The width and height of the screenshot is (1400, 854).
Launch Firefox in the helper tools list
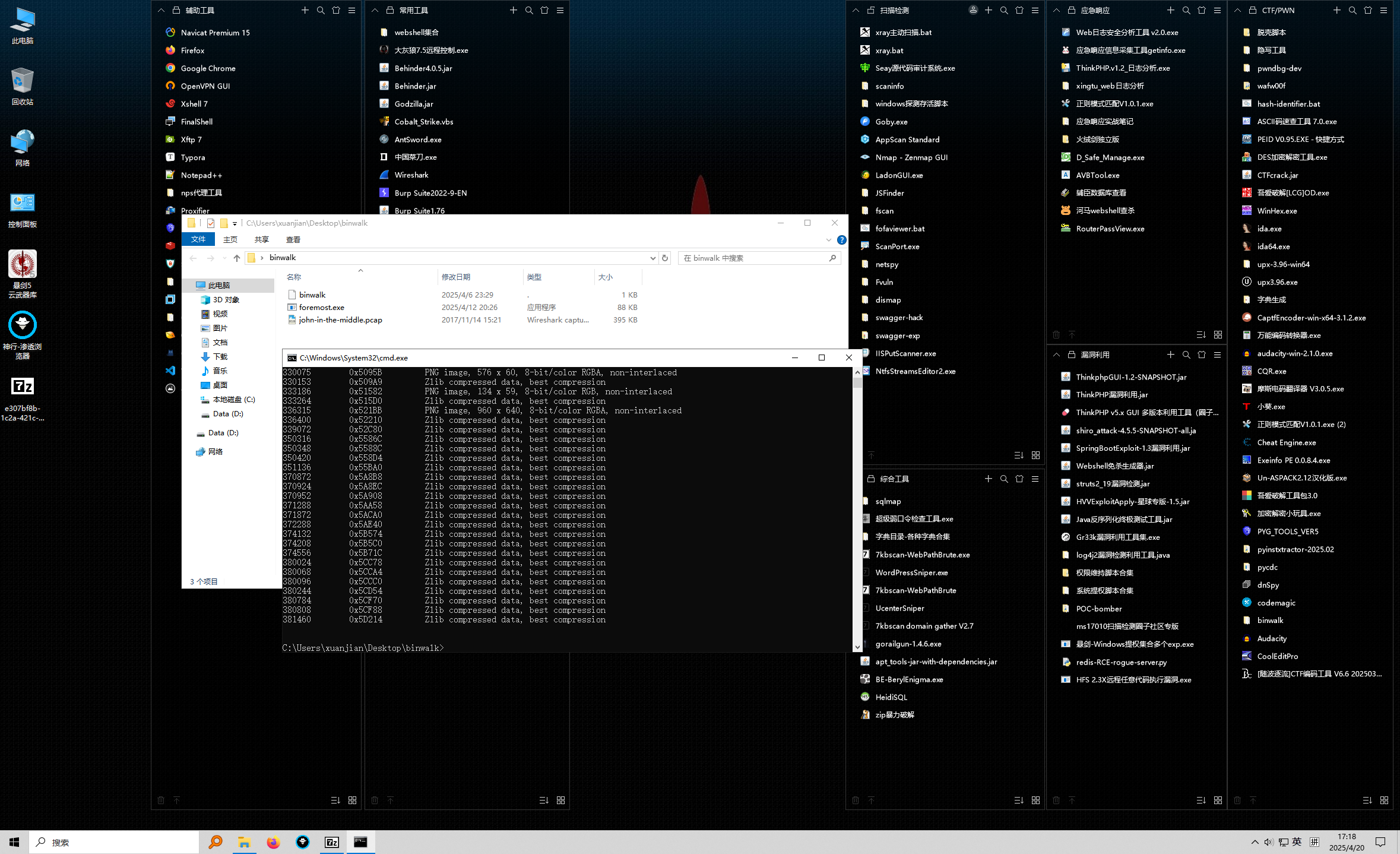192,50
